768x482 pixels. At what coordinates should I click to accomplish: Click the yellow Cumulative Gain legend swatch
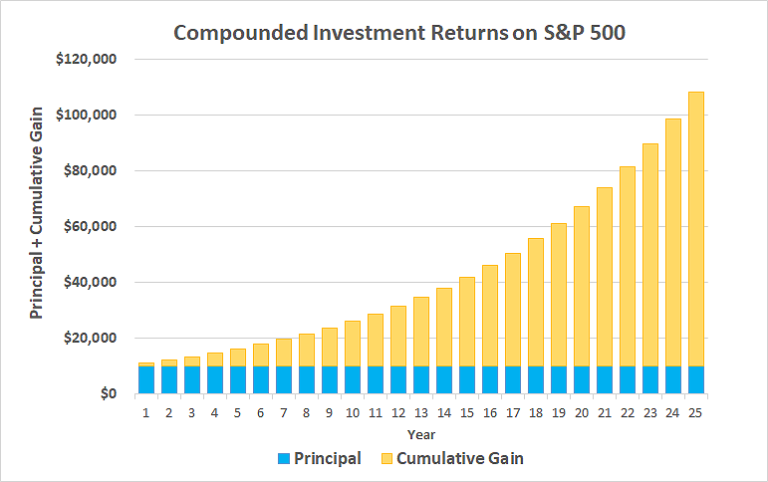click(x=385, y=459)
